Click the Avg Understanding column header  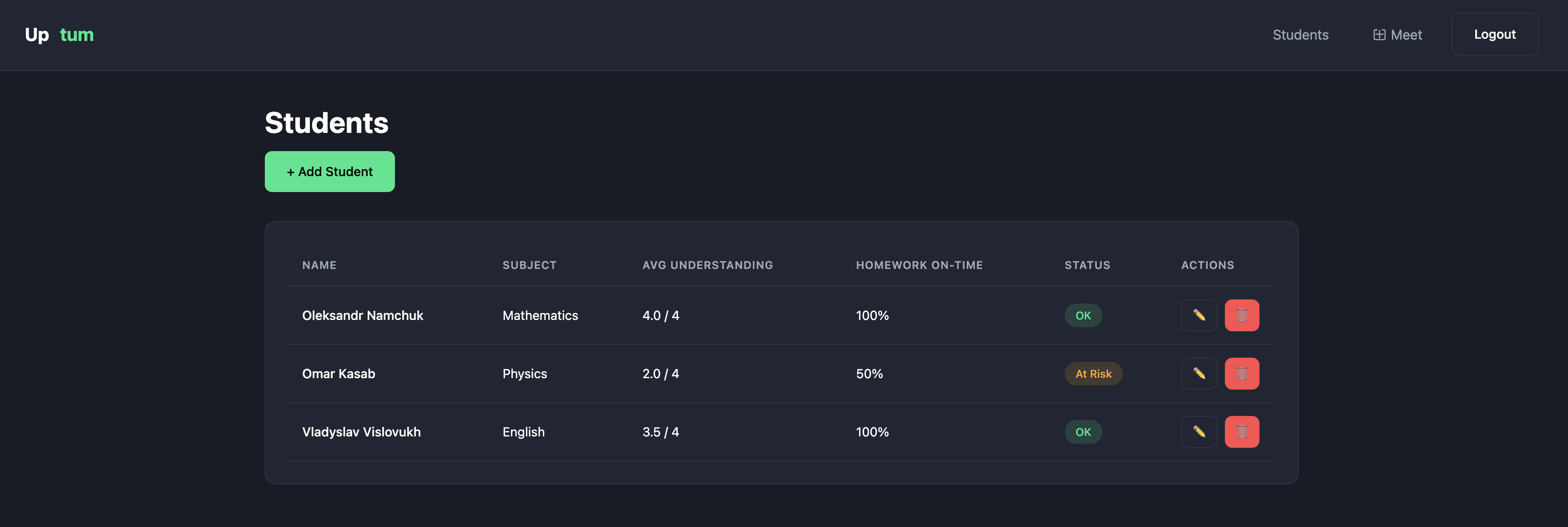pyautogui.click(x=707, y=265)
